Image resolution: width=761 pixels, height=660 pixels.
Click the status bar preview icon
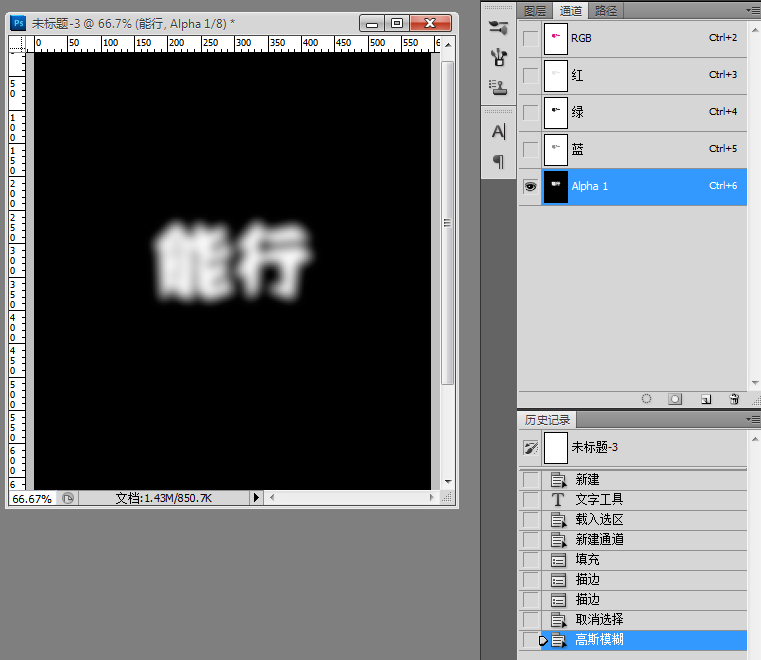[x=68, y=498]
